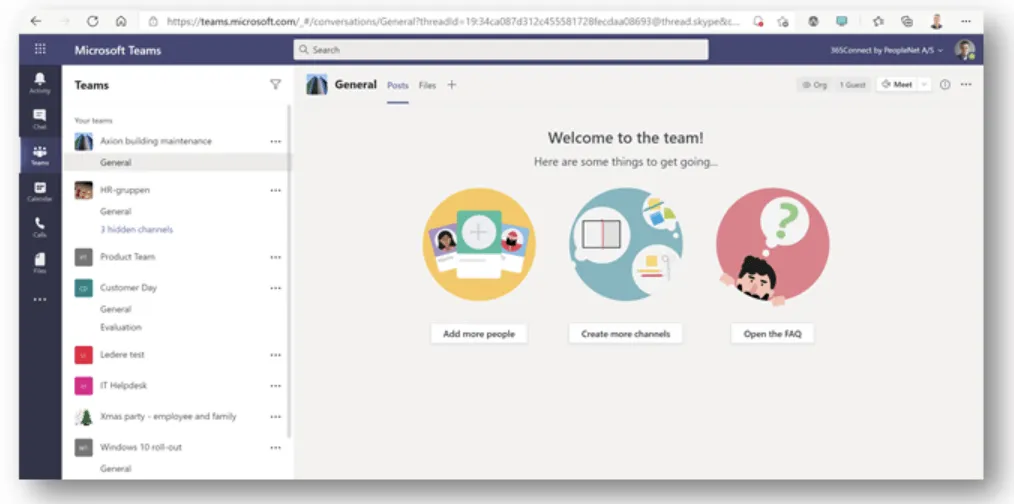Viewport: 1014px width, 504px height.
Task: Go back in the browser
Action: point(36,21)
